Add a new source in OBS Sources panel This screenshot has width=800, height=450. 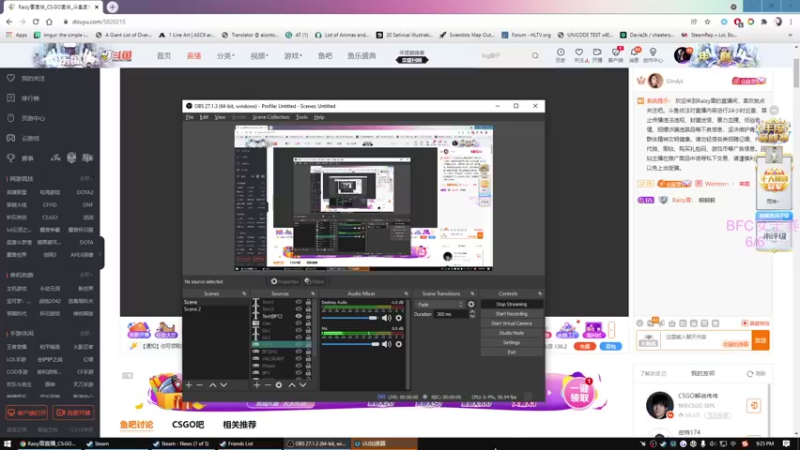tap(257, 385)
